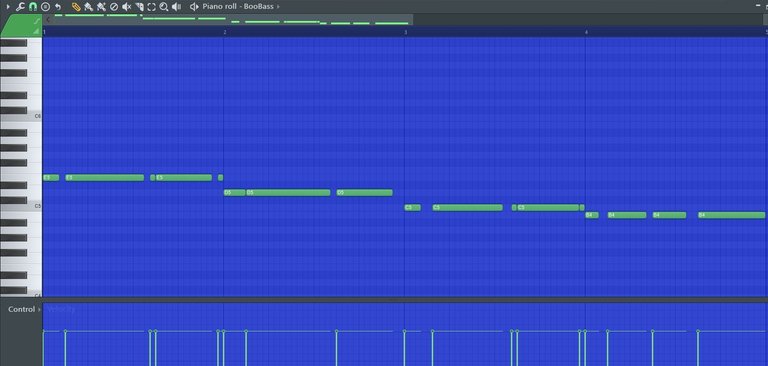Select the Draw pencil tool
This screenshot has height=366, width=768.
click(76, 7)
